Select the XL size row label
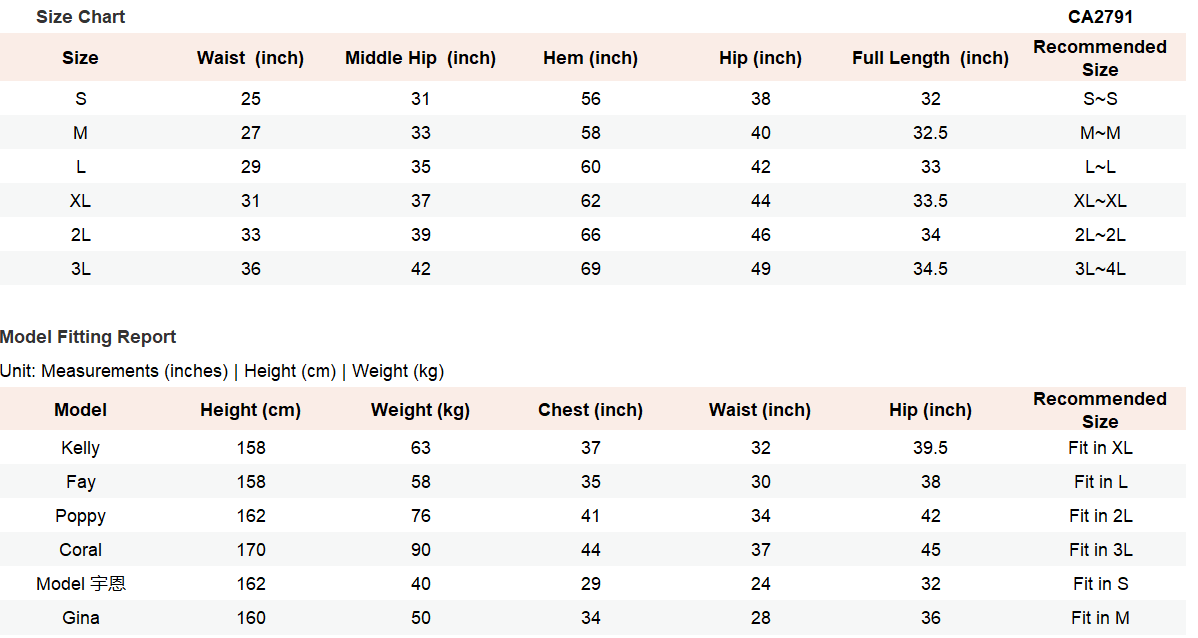 pos(81,201)
